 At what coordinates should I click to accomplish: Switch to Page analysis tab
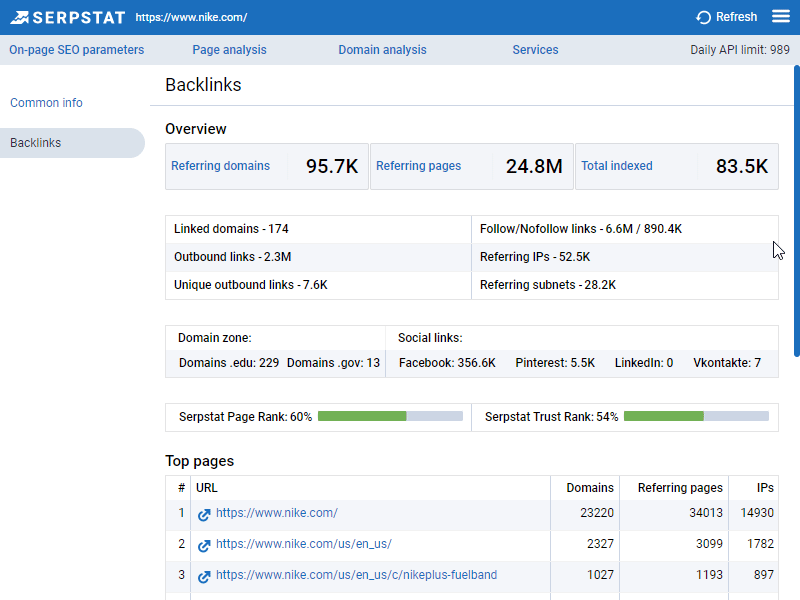[x=229, y=50]
